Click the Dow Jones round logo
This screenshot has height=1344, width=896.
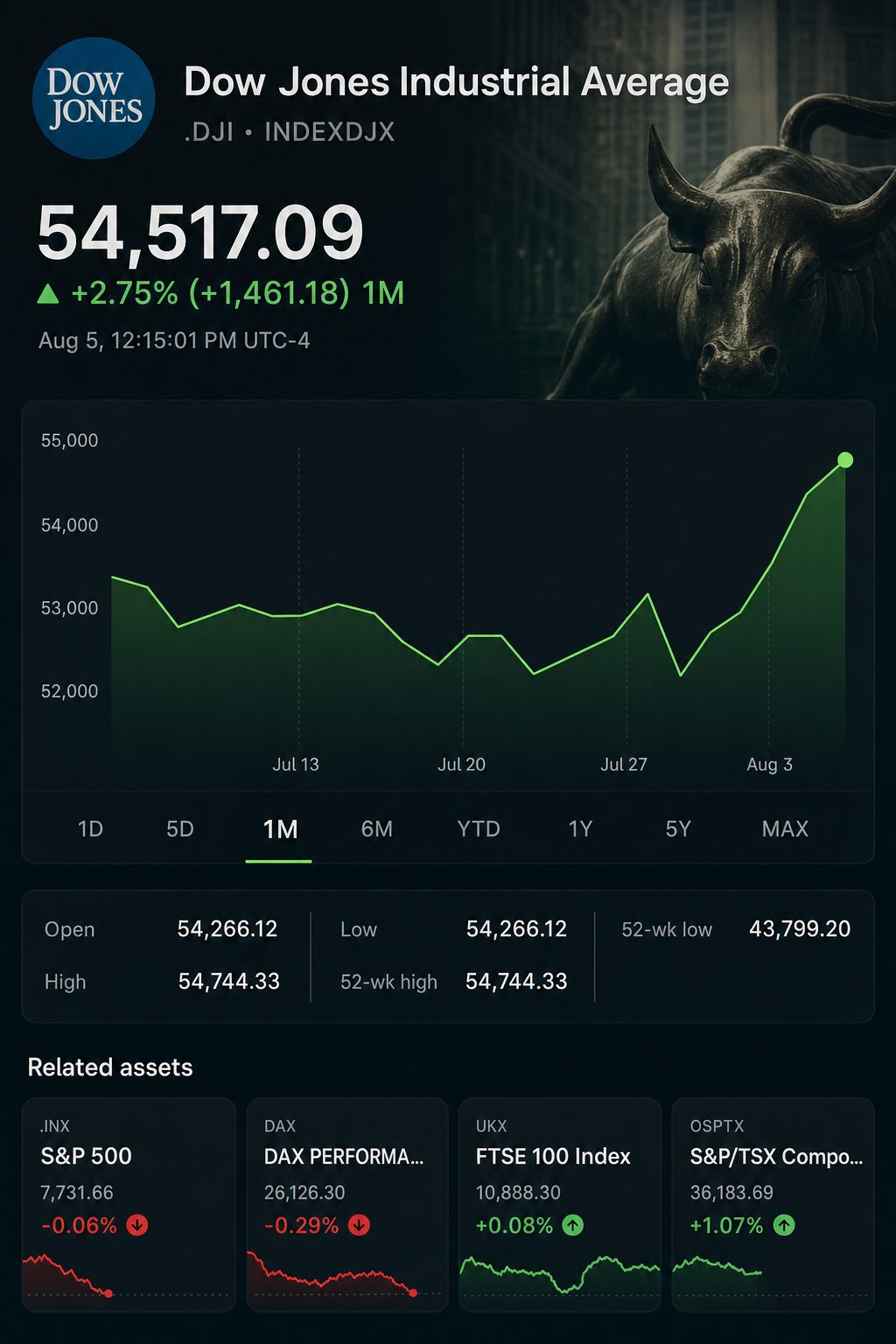[x=94, y=98]
